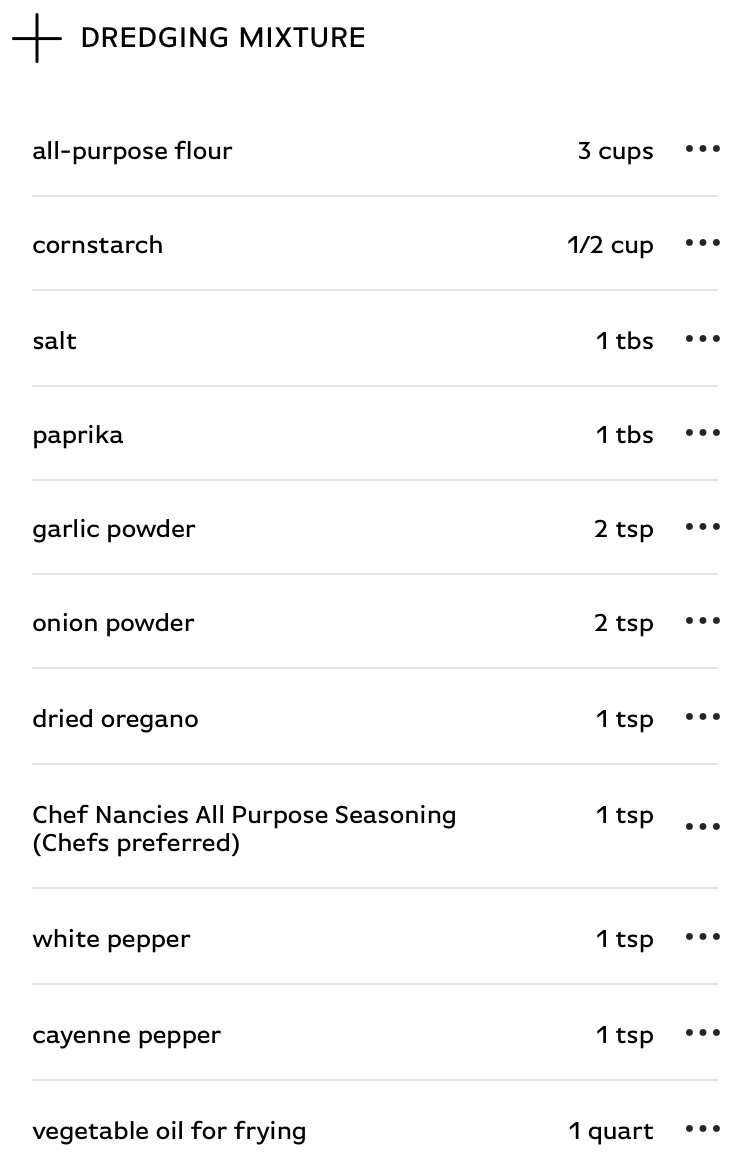This screenshot has width=750, height=1159.
Task: Select the Dredging Mixture section heading
Action: coord(223,38)
